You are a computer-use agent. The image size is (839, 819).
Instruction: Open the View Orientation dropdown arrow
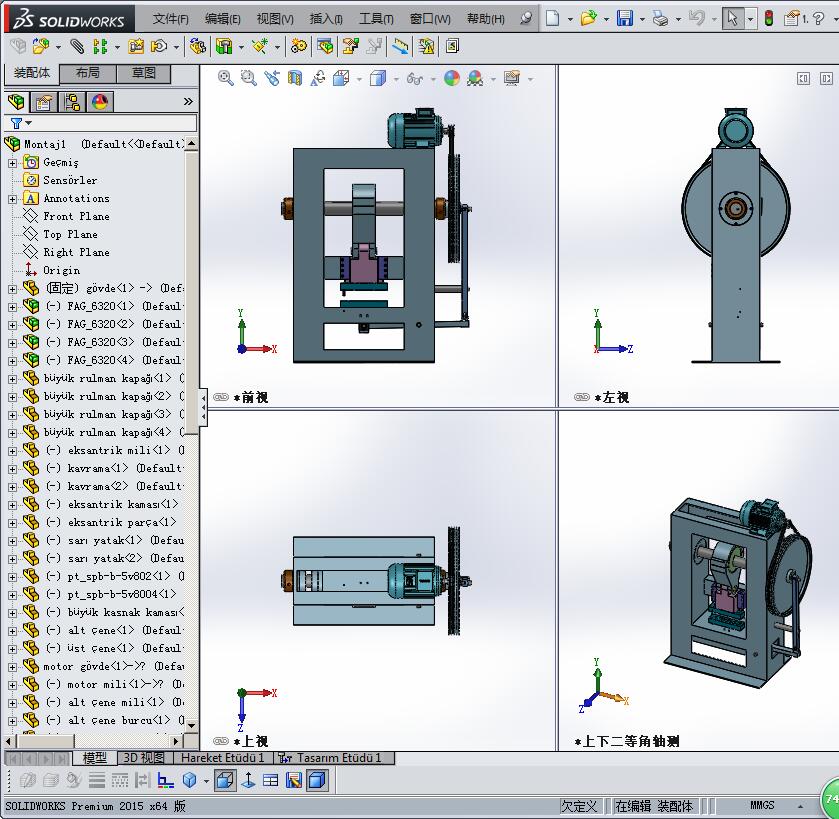[x=359, y=79]
